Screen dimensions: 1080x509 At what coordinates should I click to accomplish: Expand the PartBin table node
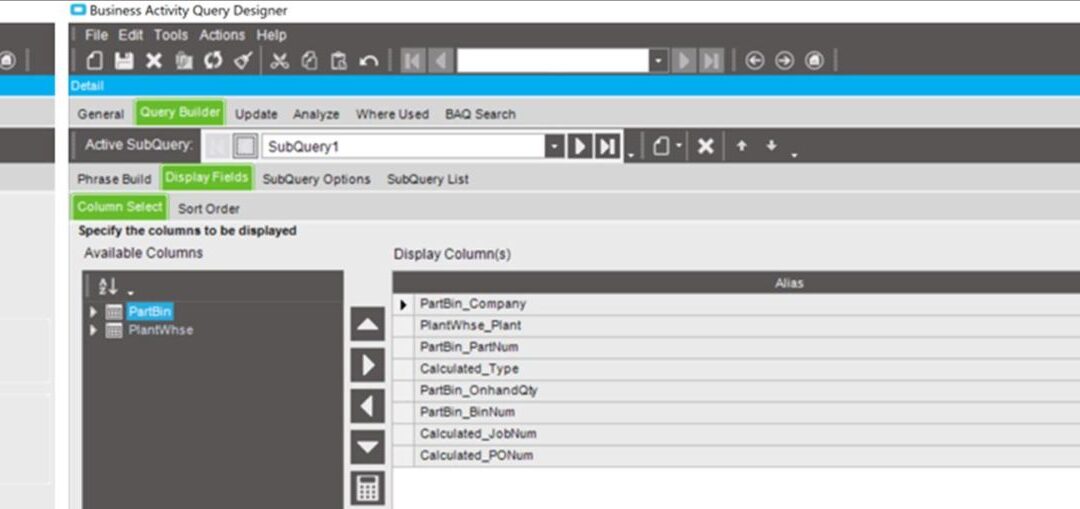94,312
